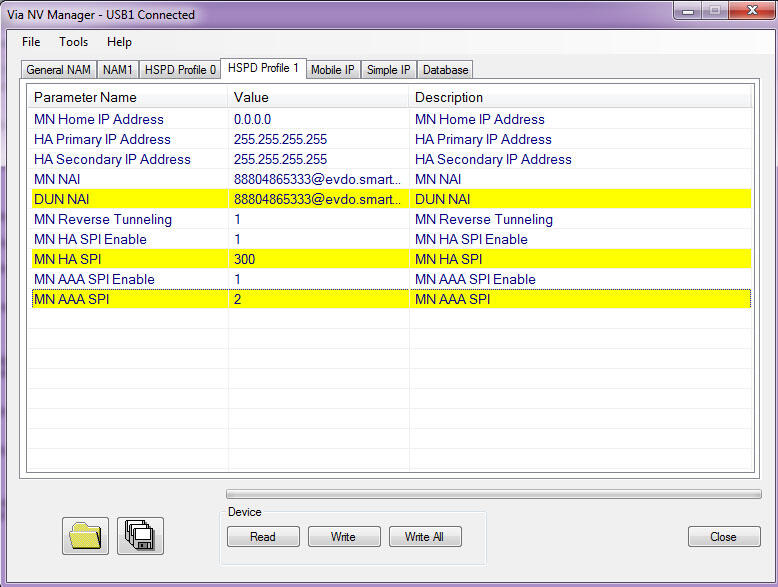
Task: Click the open folder icon
Action: click(86, 536)
